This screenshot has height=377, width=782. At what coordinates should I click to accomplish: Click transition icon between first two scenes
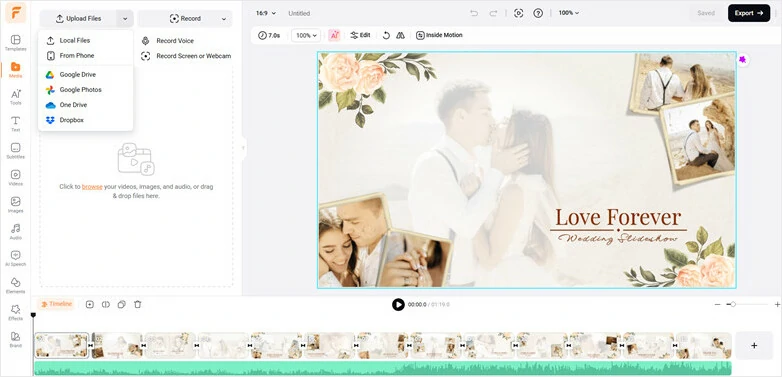click(x=90, y=345)
